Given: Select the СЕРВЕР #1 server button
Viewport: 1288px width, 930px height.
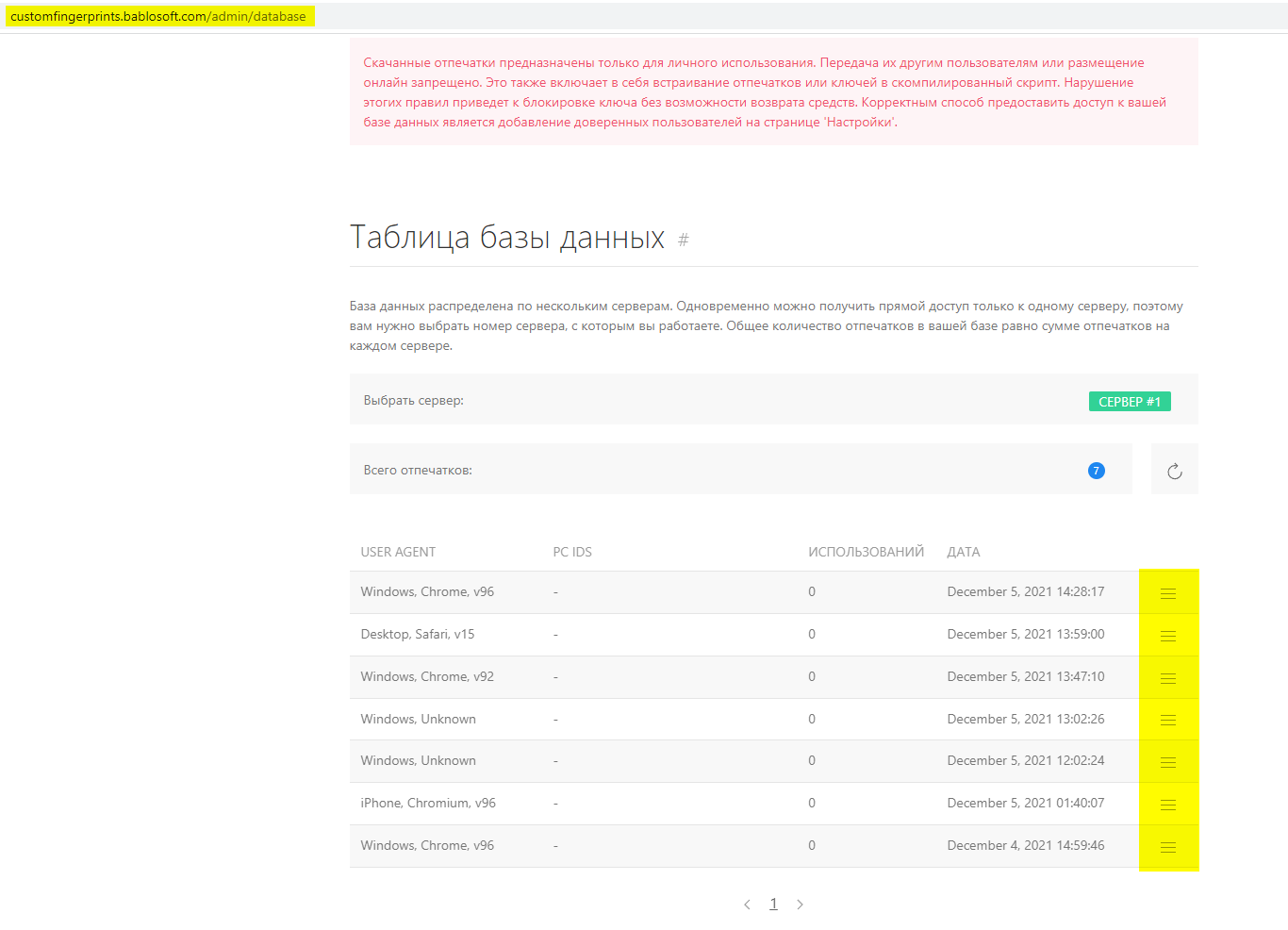Looking at the screenshot, I should point(1129,402).
